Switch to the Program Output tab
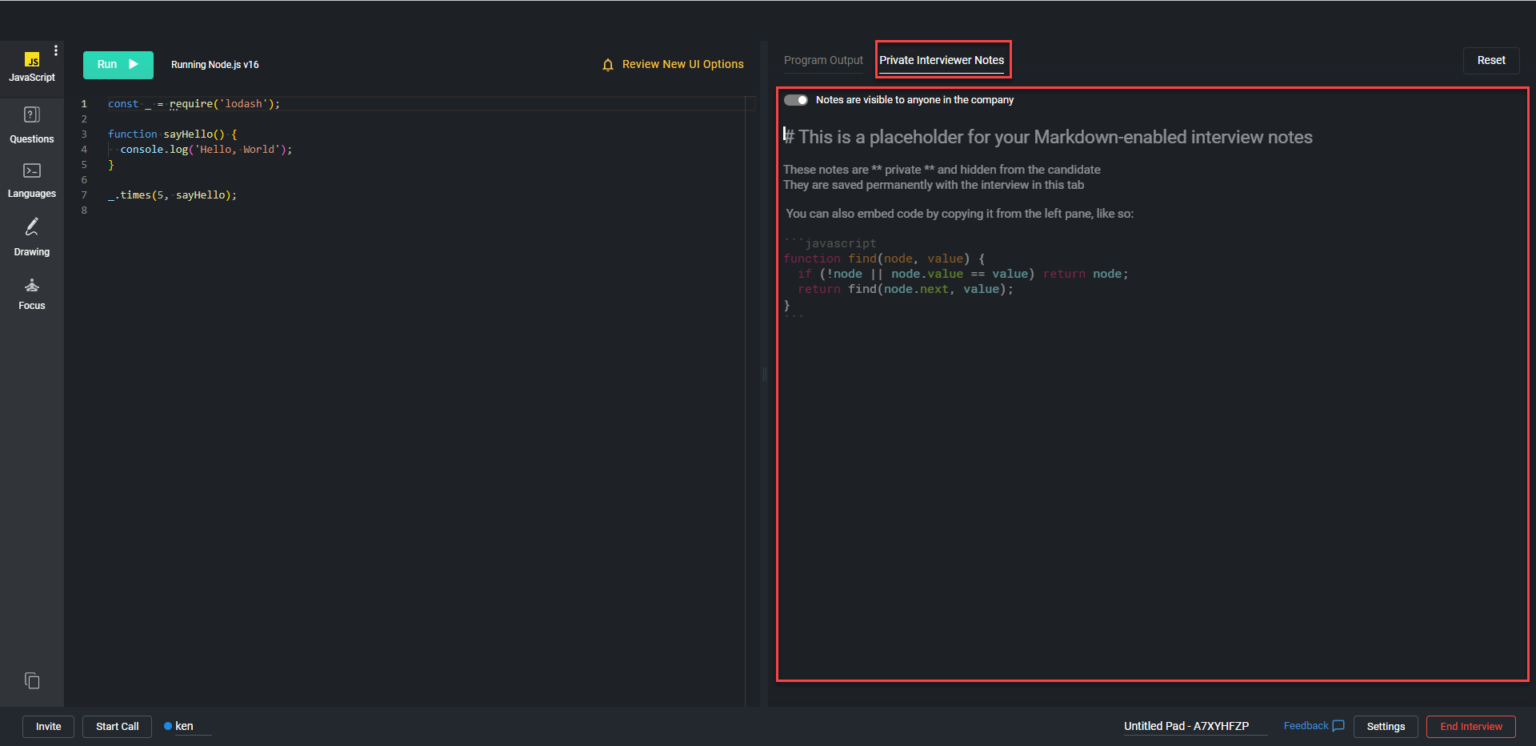This screenshot has height=746, width=1536. 823,60
